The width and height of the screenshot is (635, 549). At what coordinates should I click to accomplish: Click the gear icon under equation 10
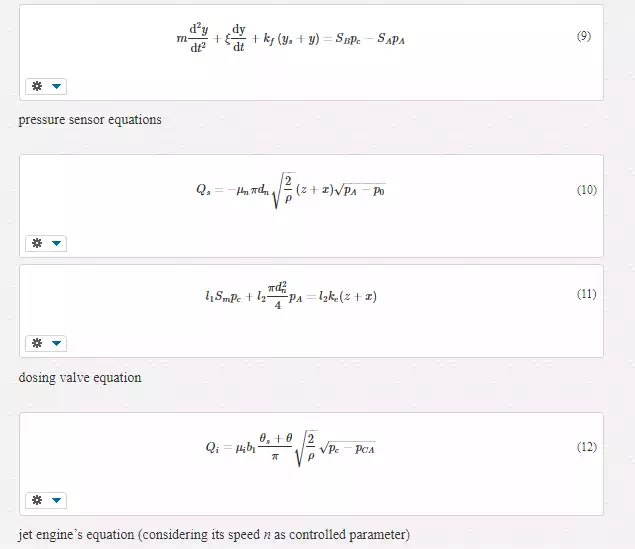[x=37, y=243]
